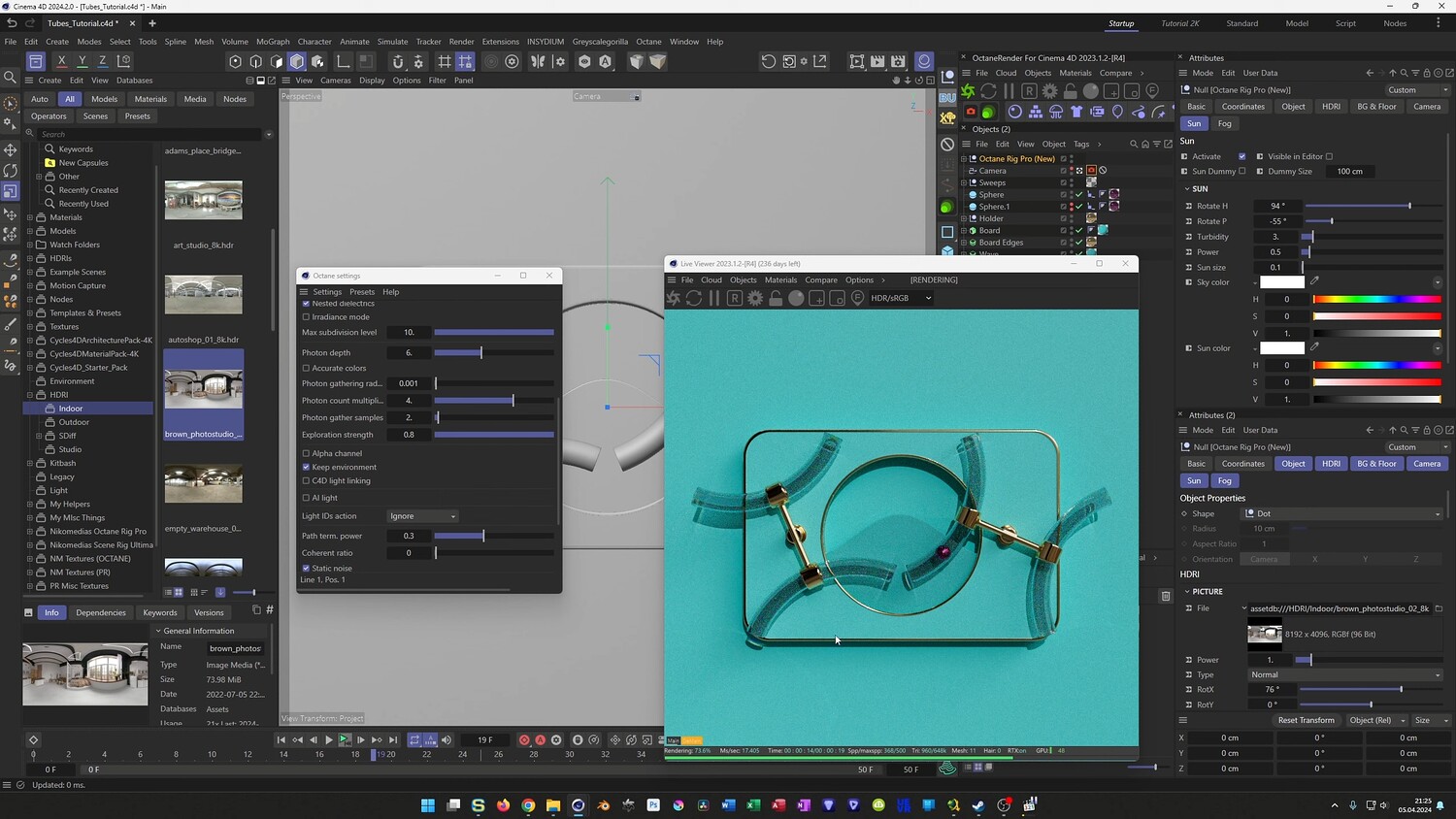Open Presets menu in Octane settings
Viewport: 1456px width, 819px height.
[362, 292]
